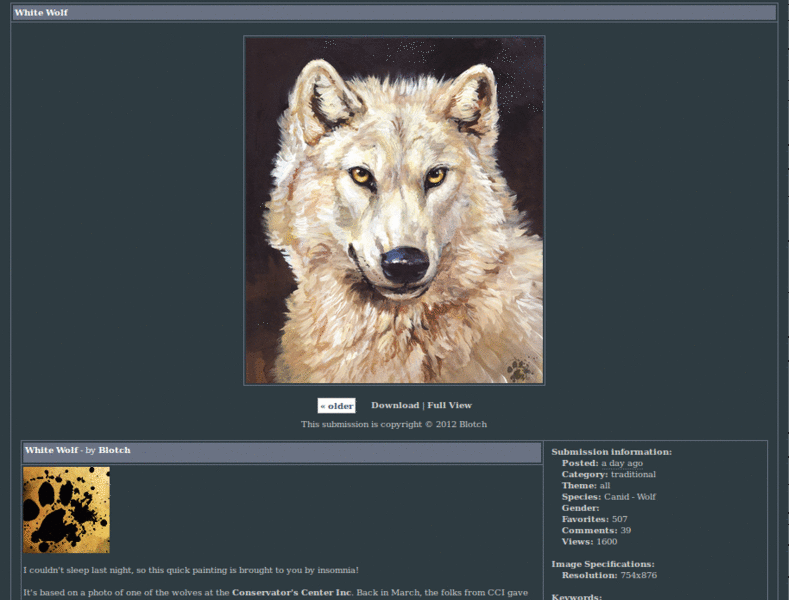Select the copyright 2012 Blotch text

pyautogui.click(x=394, y=424)
